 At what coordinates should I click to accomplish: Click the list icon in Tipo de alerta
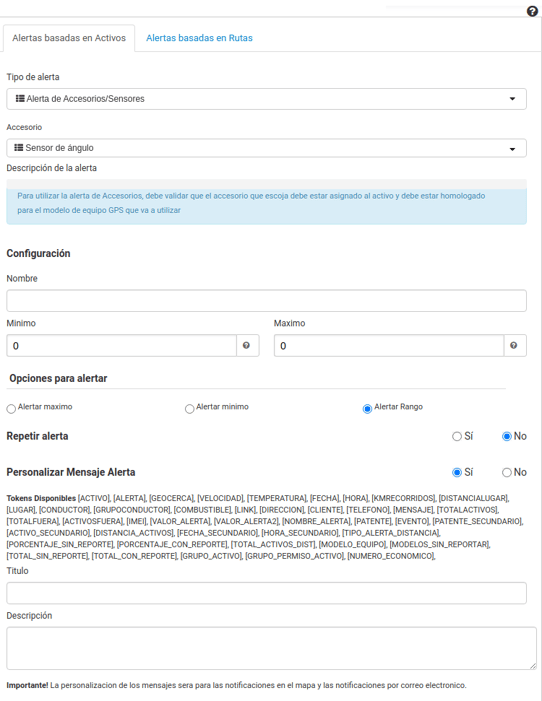point(20,98)
